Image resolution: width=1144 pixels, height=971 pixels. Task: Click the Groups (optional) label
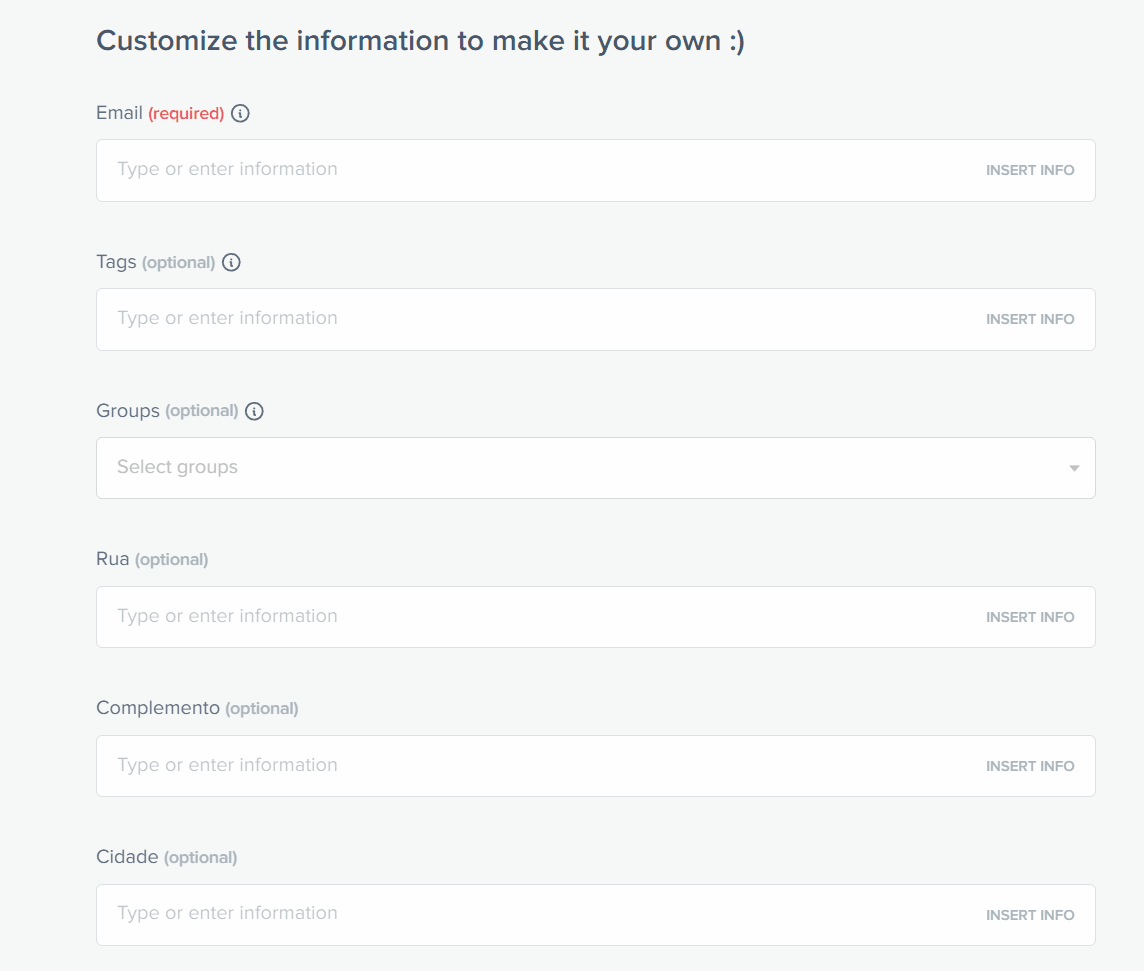(x=167, y=411)
